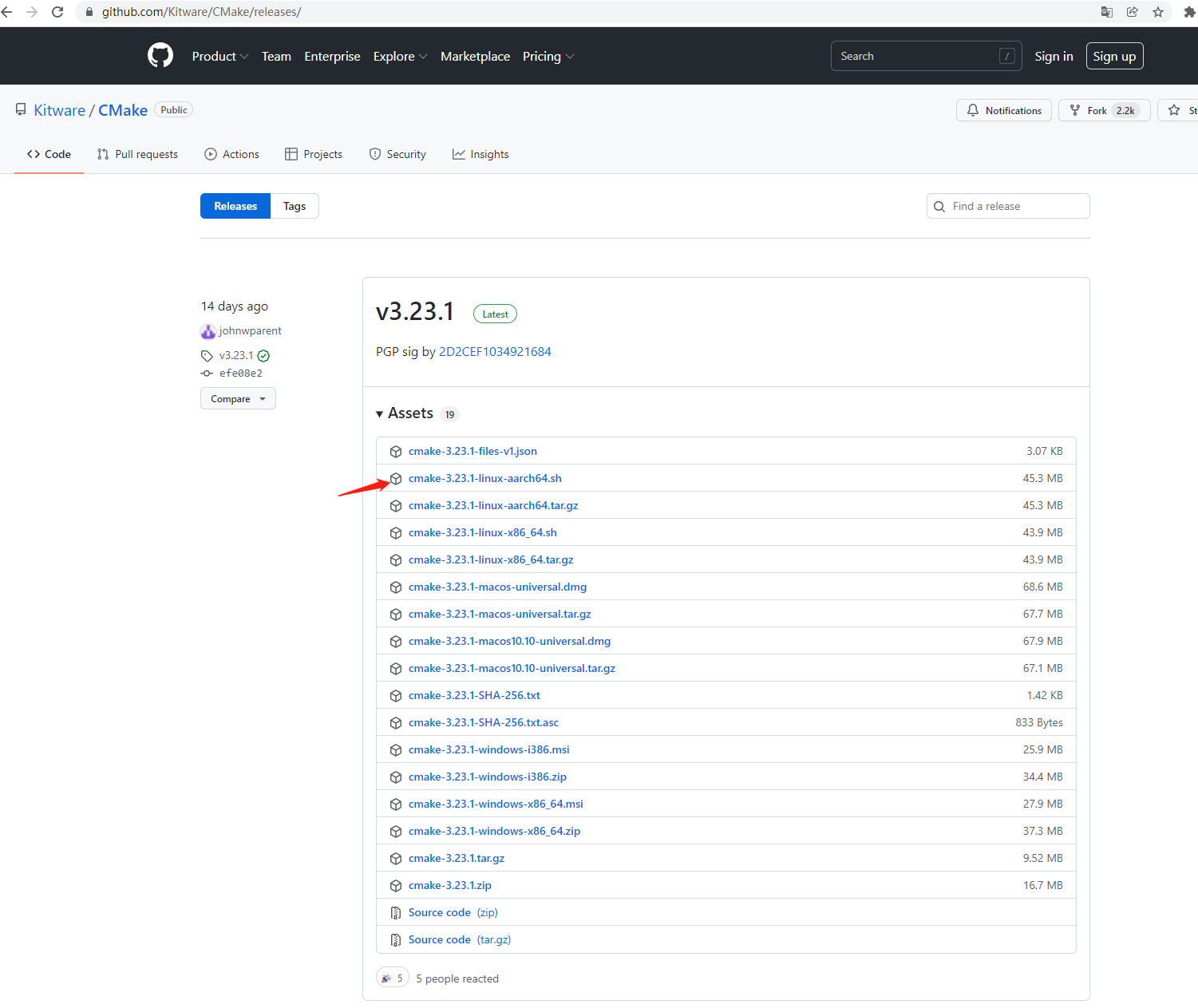Open the v3.23.1 release title

415,311
